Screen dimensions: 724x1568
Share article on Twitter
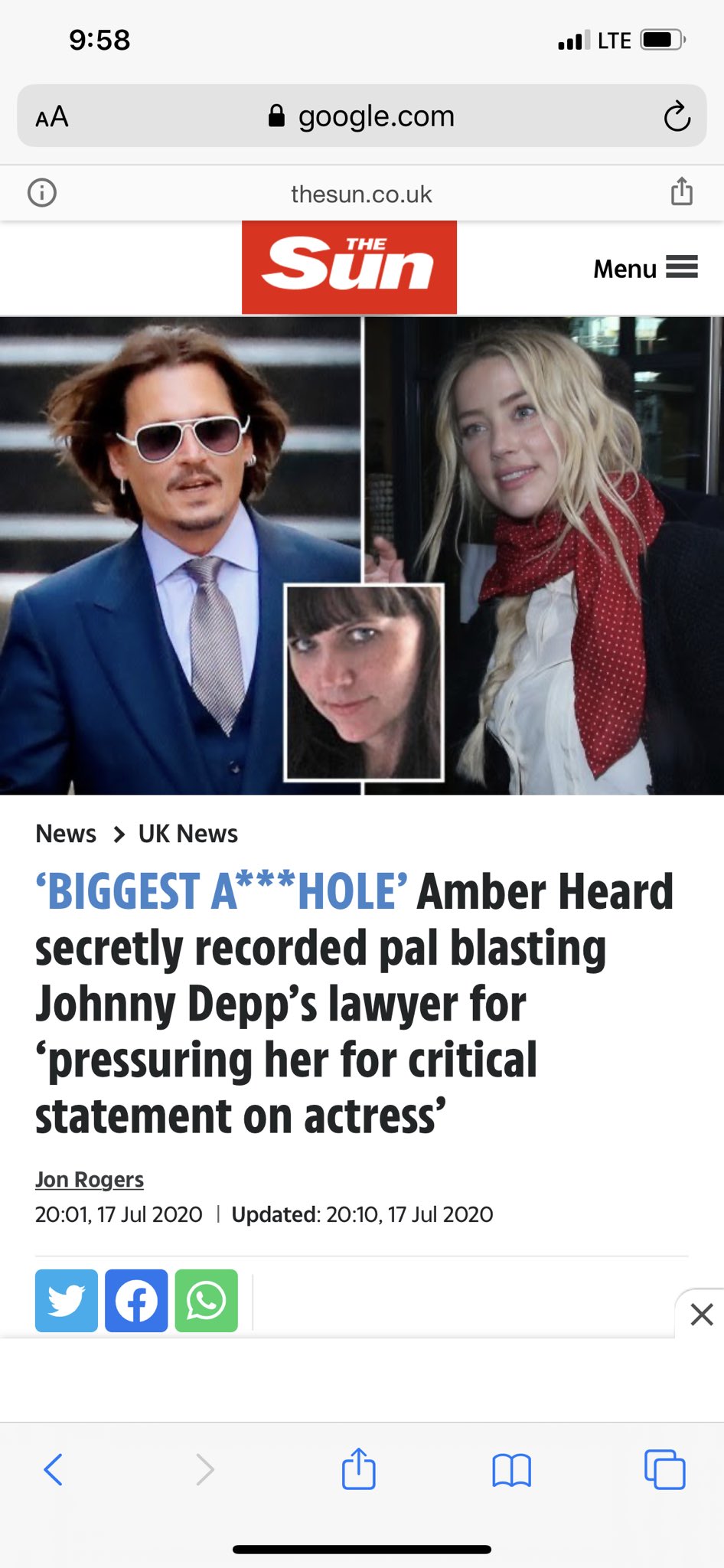point(67,1301)
